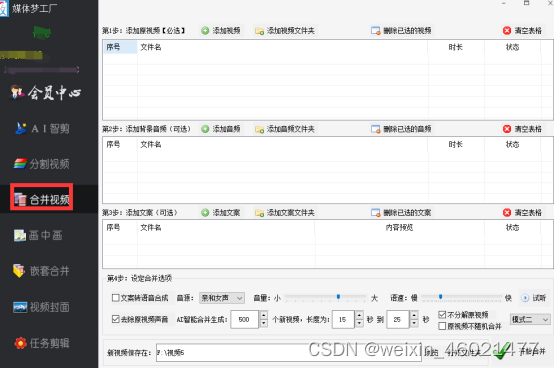Increase the minimum length of 15 seconds
The image size is (554, 368).
[359, 315]
